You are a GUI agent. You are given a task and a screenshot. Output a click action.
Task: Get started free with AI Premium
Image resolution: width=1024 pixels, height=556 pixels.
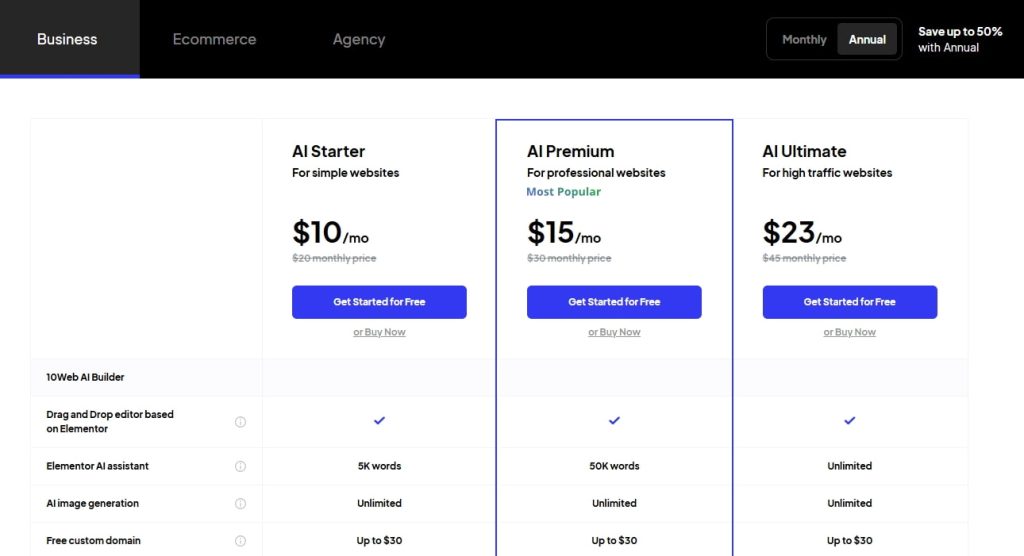click(x=614, y=302)
